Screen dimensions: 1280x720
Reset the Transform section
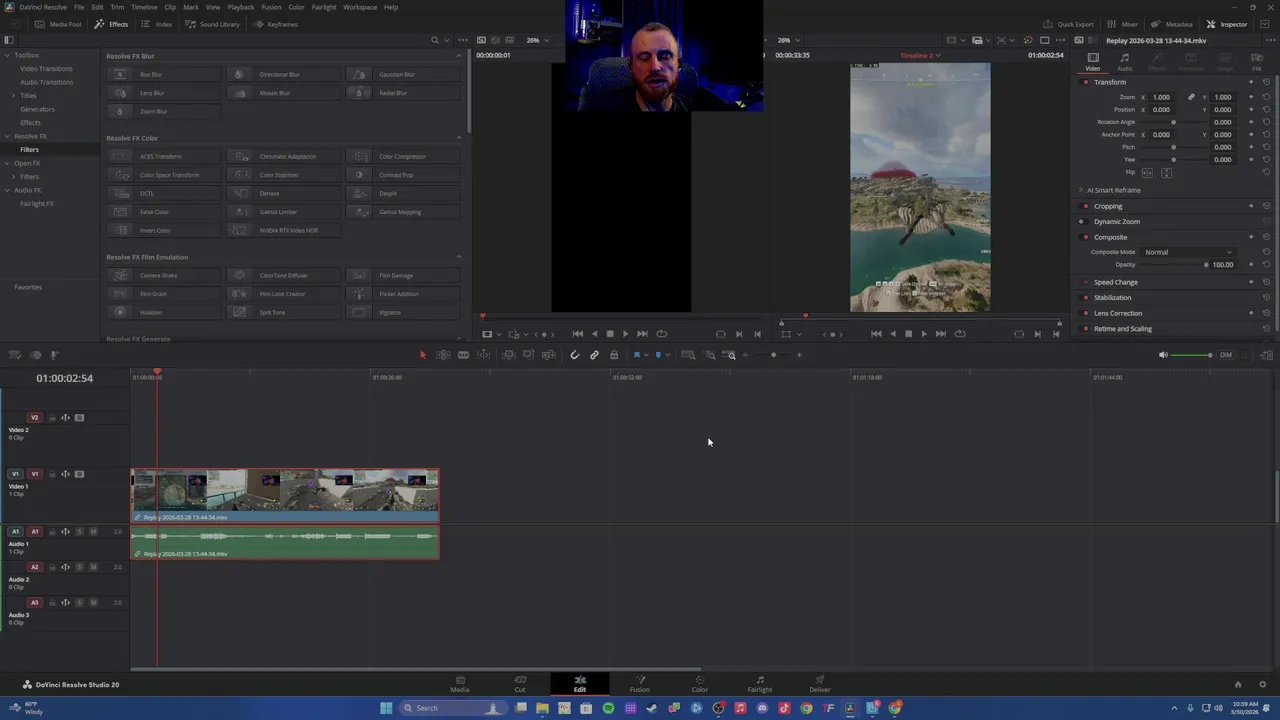[1266, 82]
